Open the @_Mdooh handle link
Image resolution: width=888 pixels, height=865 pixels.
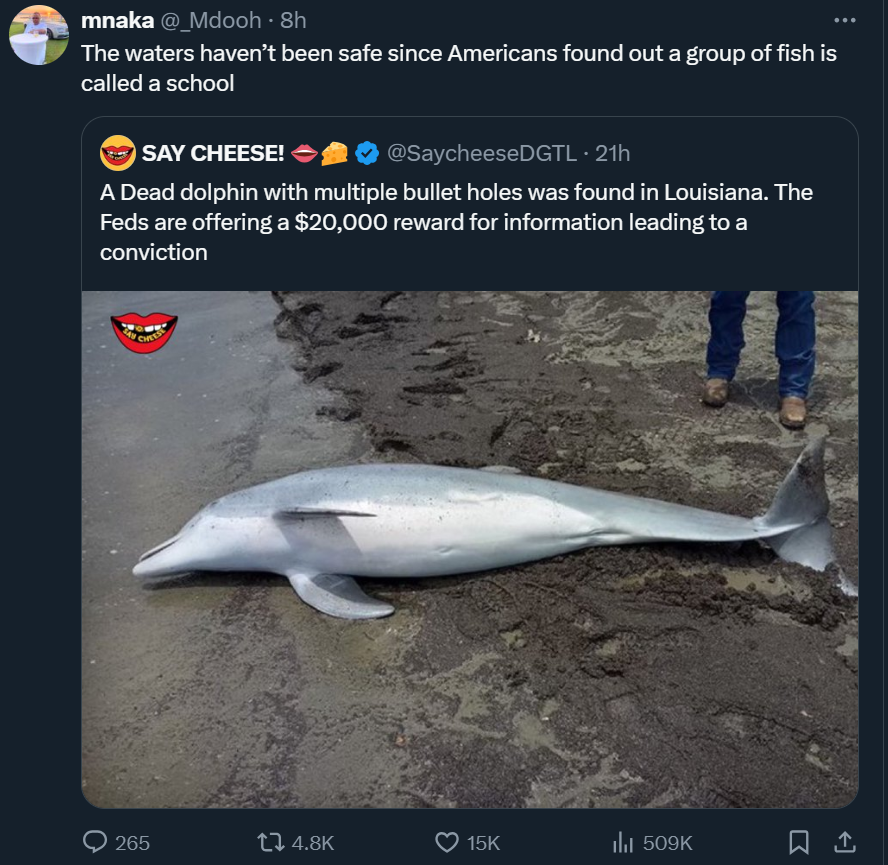[x=211, y=21]
